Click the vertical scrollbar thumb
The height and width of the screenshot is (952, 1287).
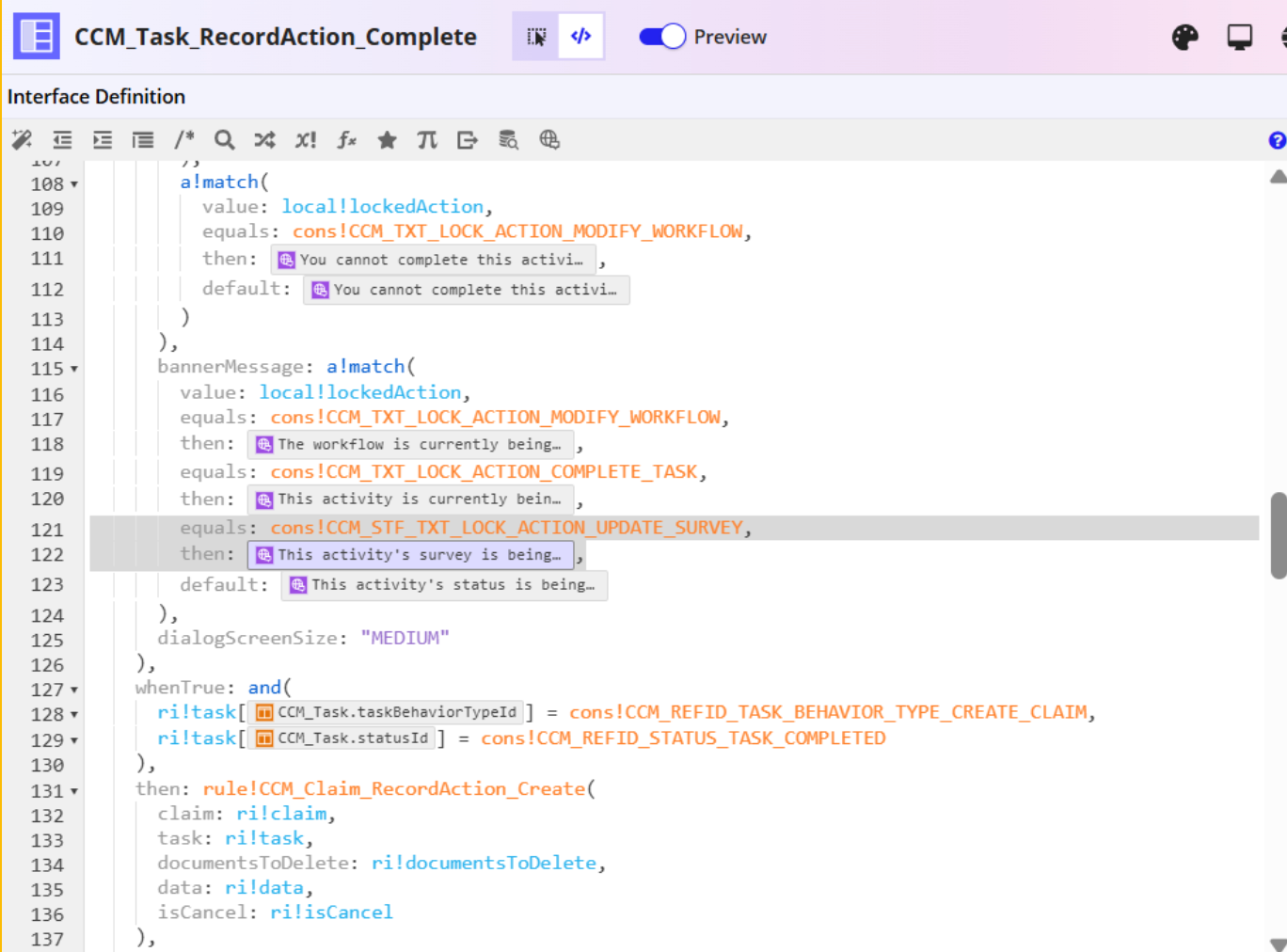coord(1279,534)
